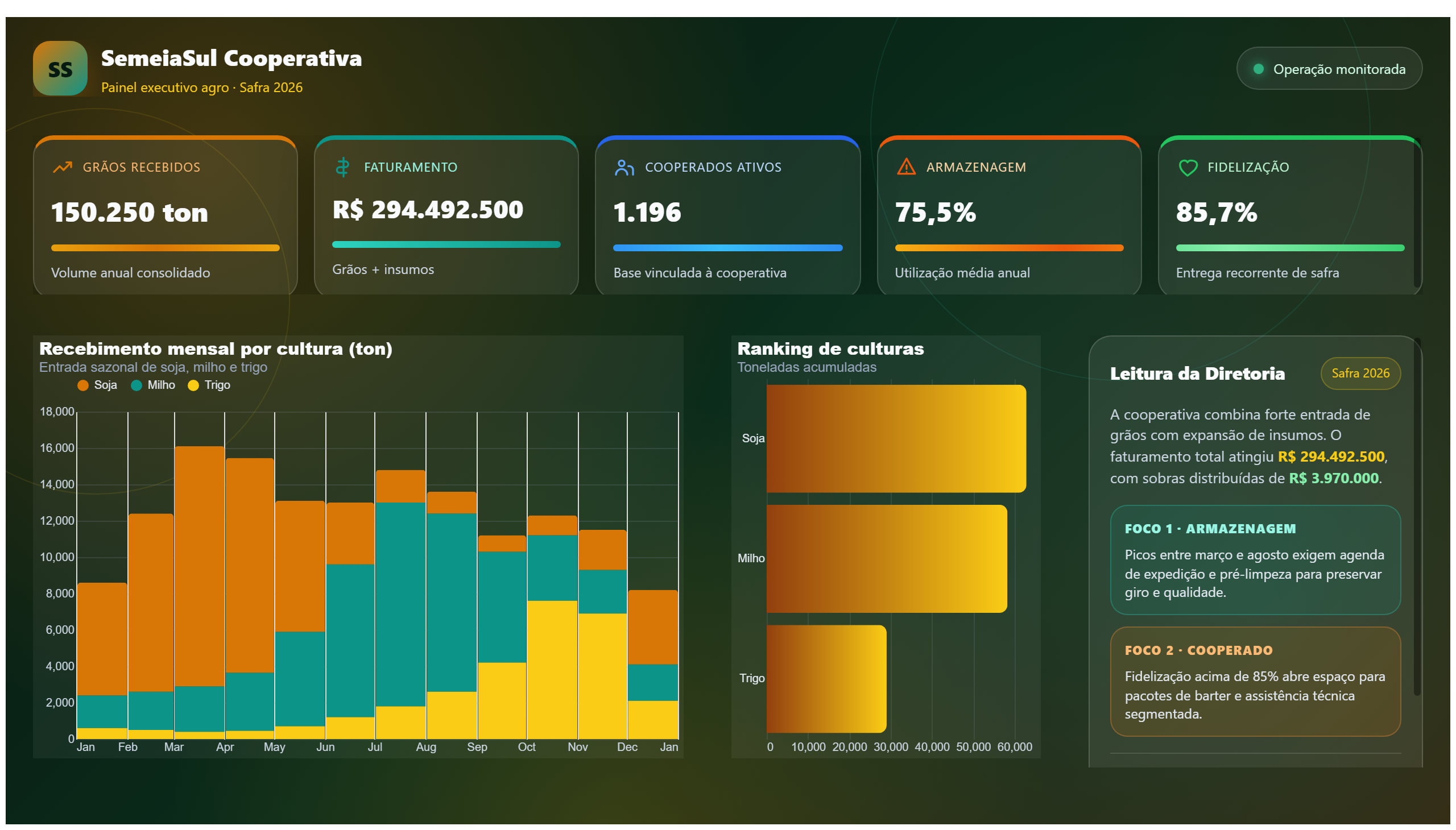Image resolution: width=1456 pixels, height=830 pixels.
Task: Click the March stacked bar in monthly chart
Action: click(x=199, y=592)
